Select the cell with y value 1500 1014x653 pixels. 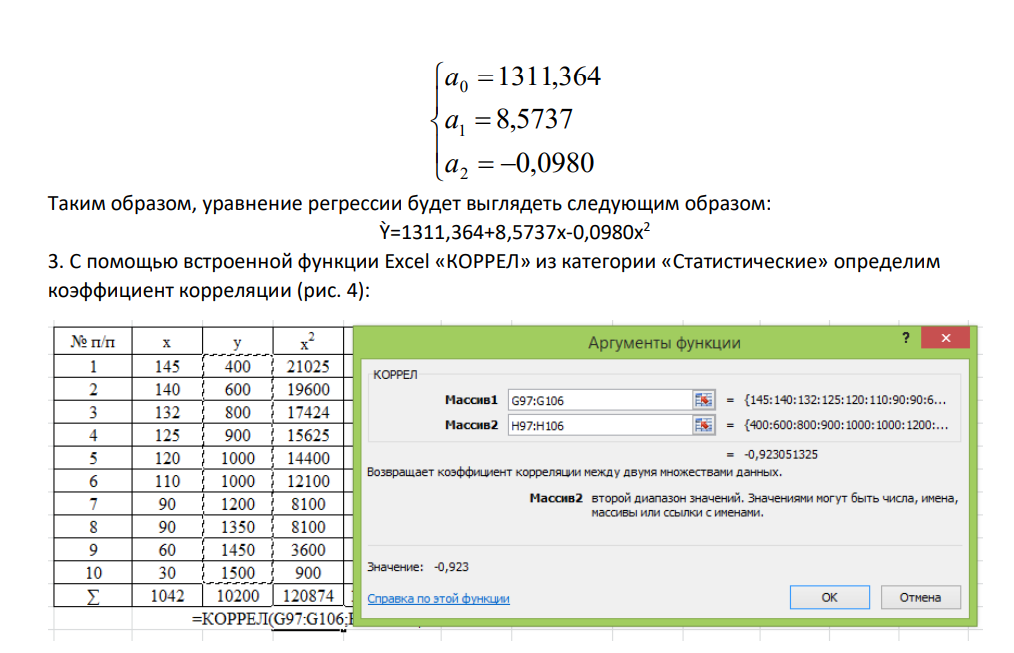[237, 573]
